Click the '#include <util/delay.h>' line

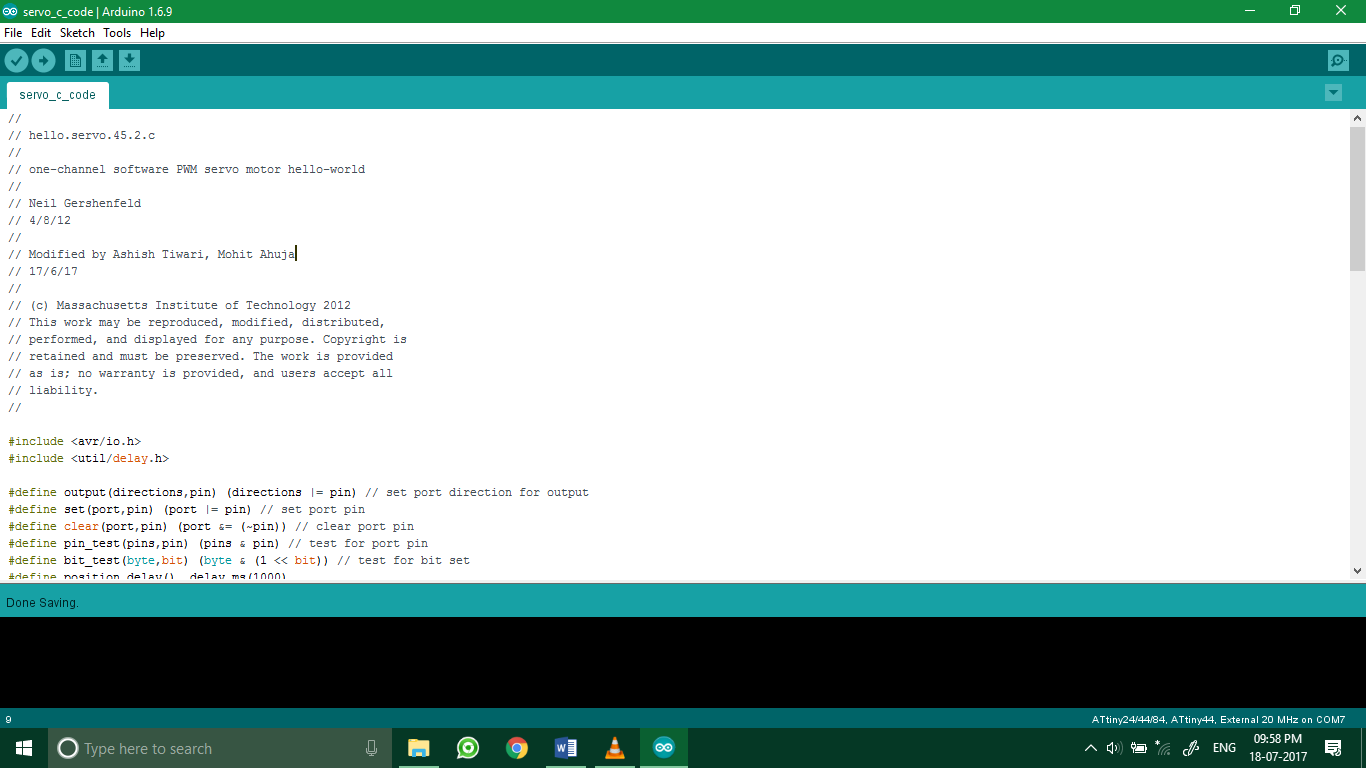(89, 458)
